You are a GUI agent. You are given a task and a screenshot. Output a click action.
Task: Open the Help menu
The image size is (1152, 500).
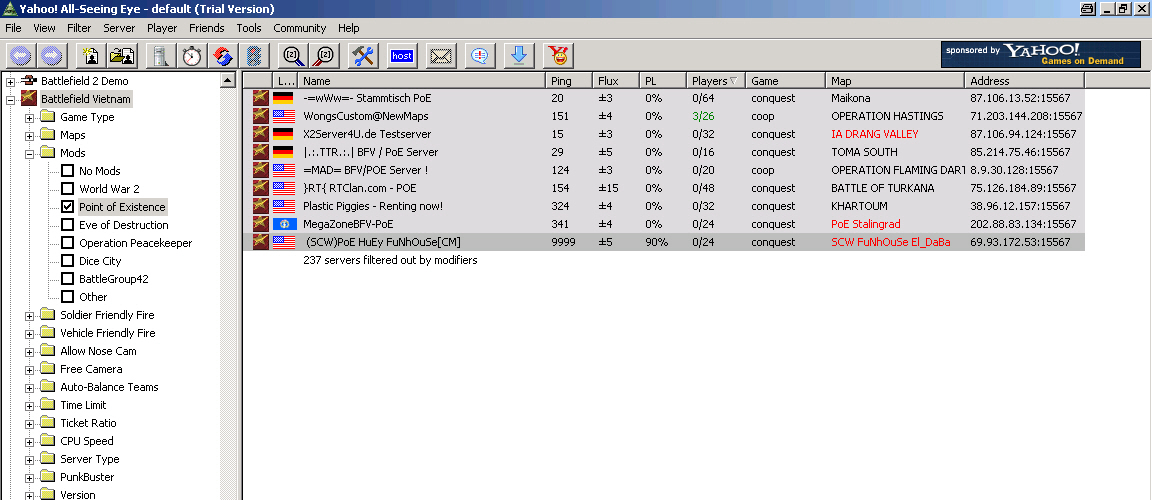349,28
